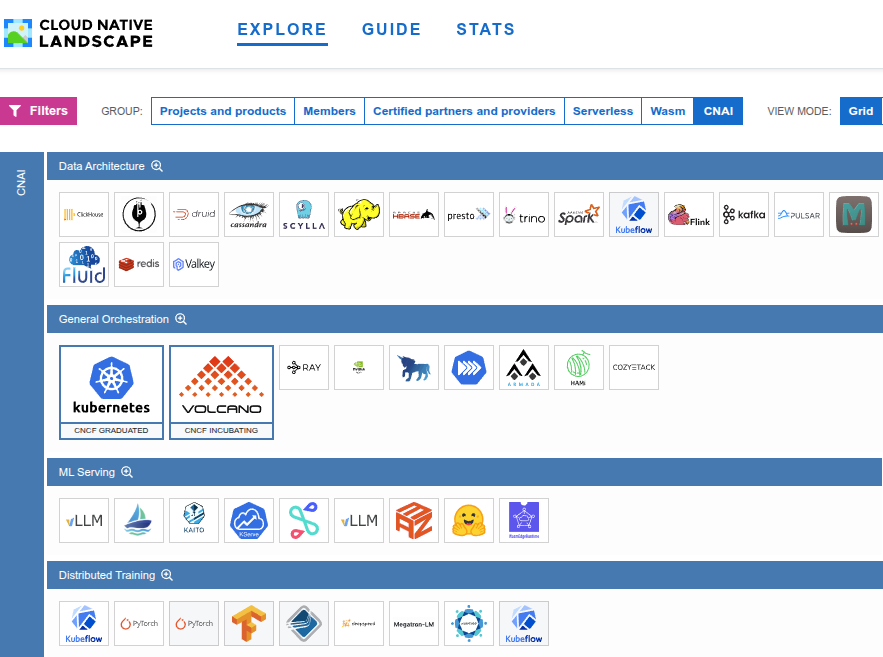Click the Memcached M logo

point(854,214)
